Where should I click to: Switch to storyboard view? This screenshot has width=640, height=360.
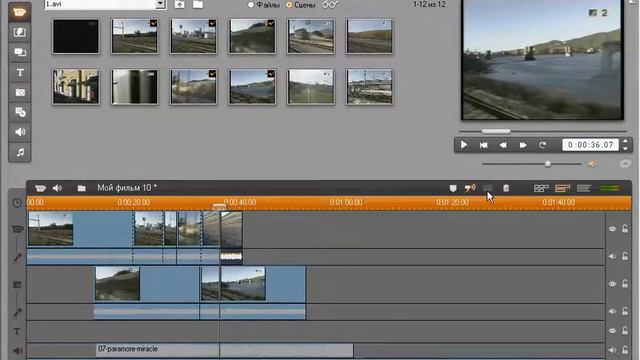click(x=541, y=188)
